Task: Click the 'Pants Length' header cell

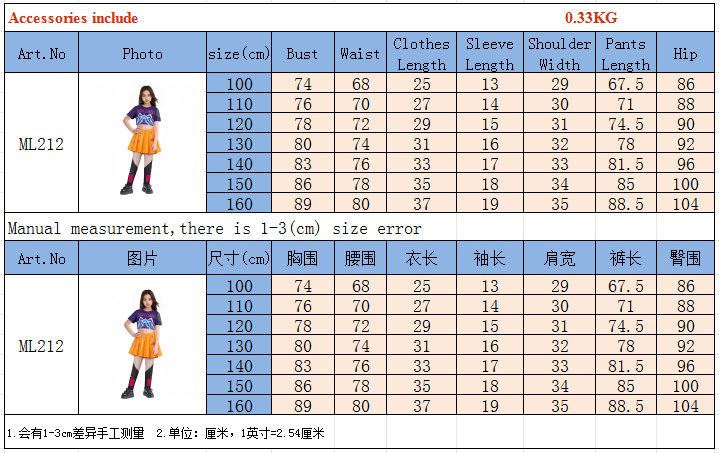Action: coord(625,54)
